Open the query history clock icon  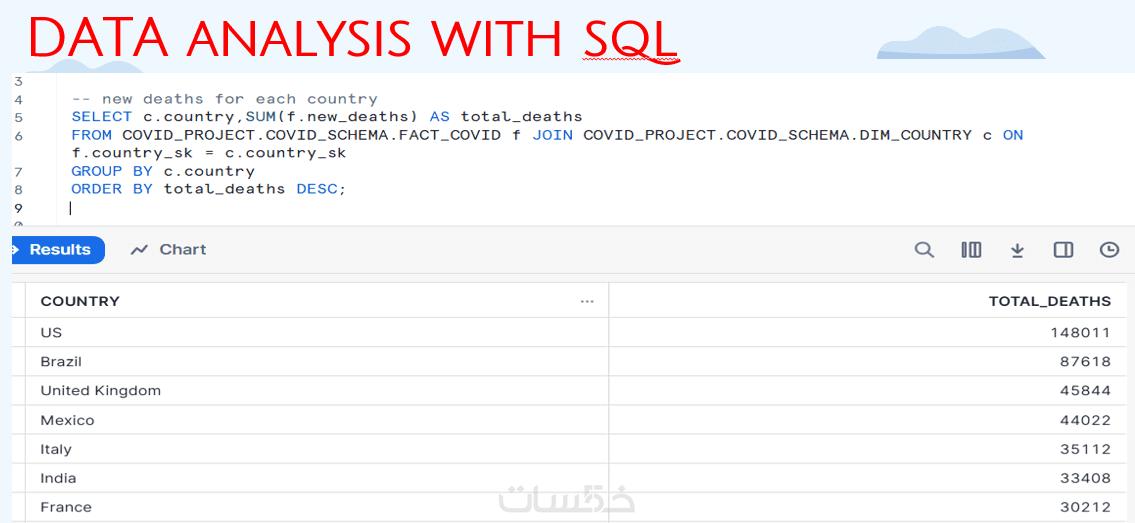(1109, 250)
